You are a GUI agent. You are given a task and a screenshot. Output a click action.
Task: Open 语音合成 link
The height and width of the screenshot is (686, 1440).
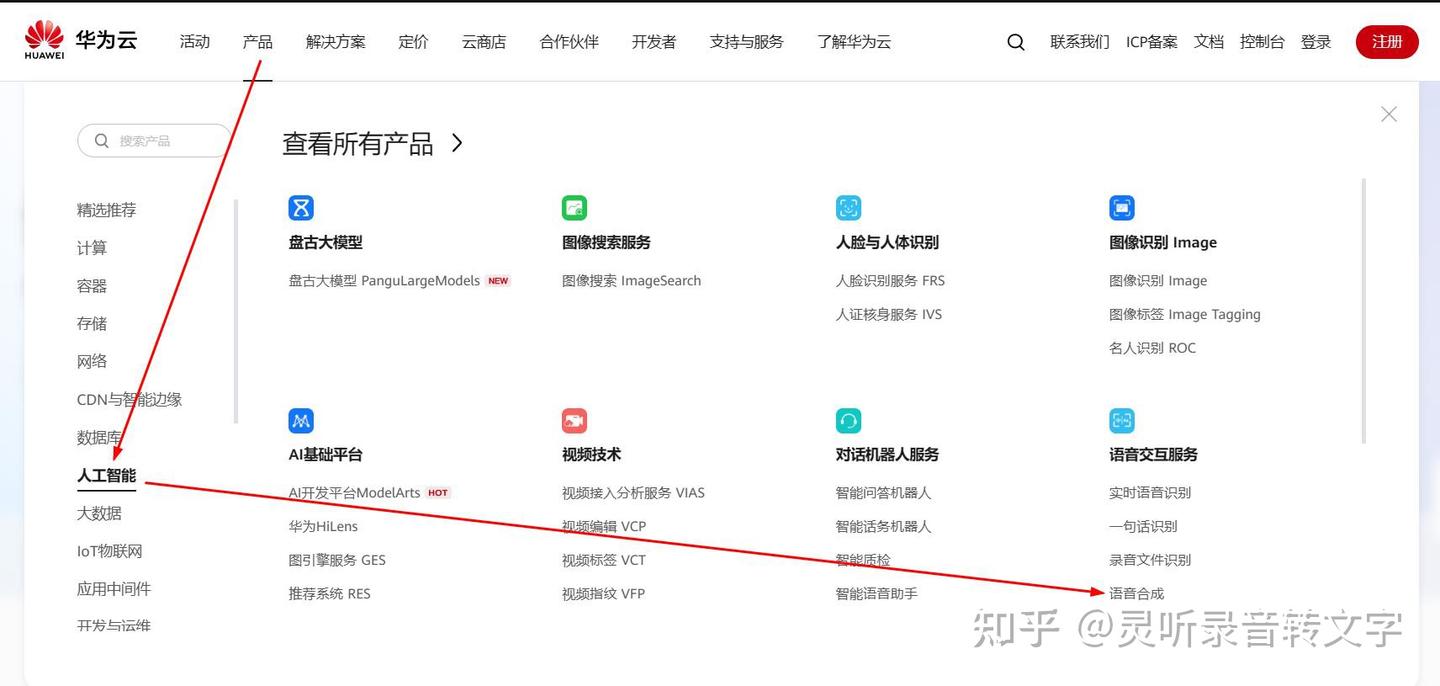(x=1137, y=595)
